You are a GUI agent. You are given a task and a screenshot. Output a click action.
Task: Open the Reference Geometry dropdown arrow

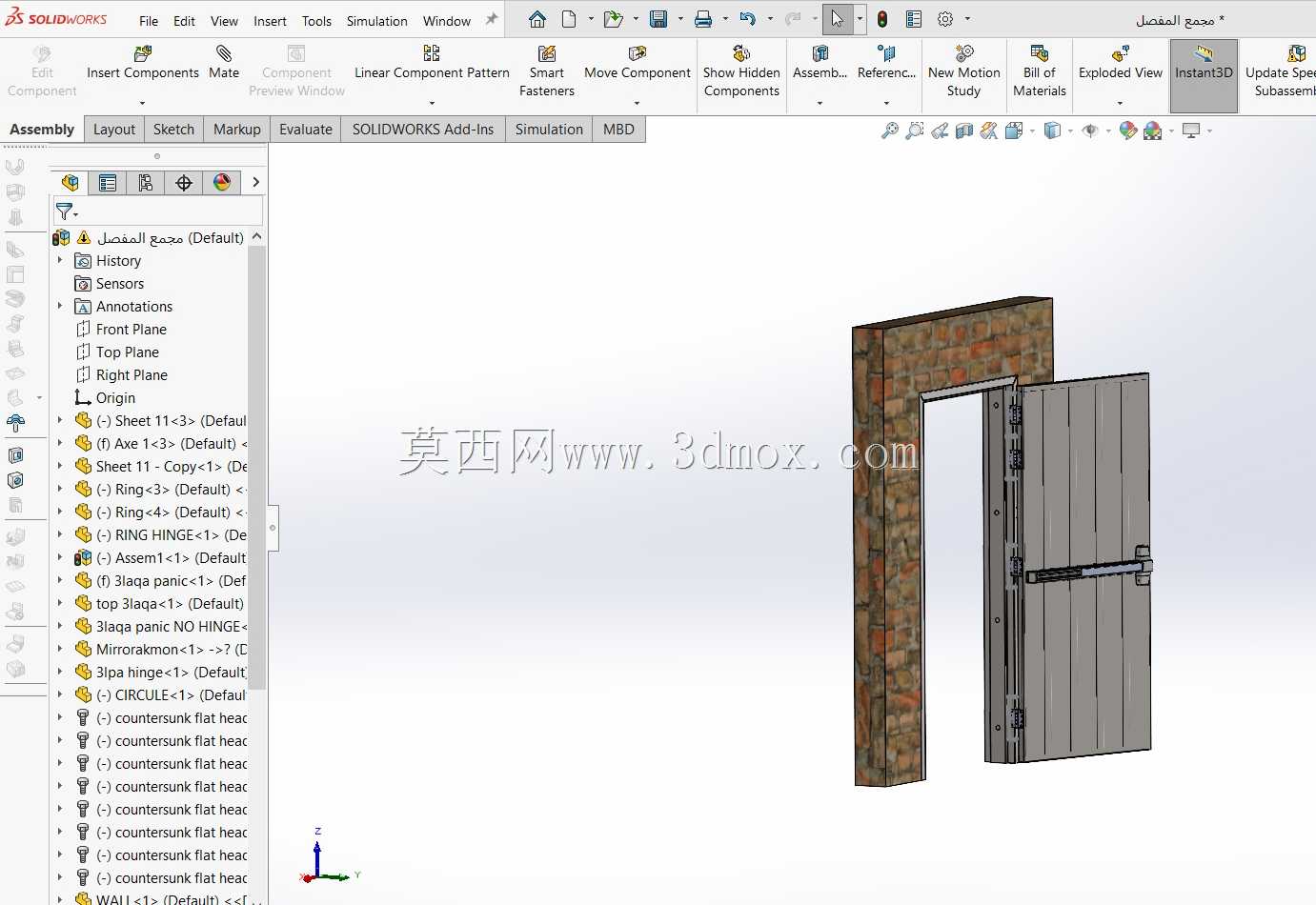(x=886, y=103)
